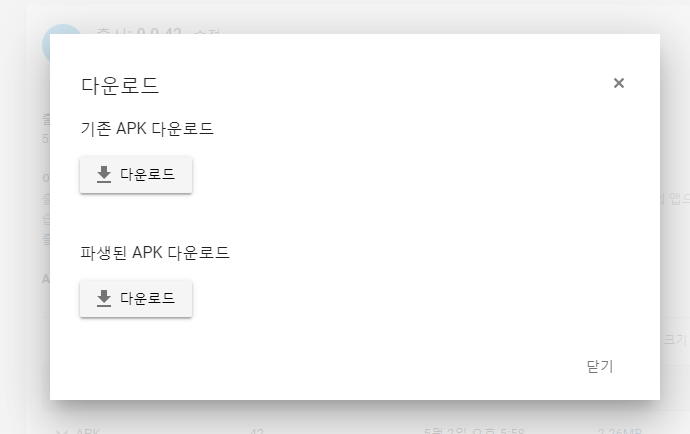Click the 크기 column header behind the dialog
This screenshot has width=690, height=434.
click(674, 340)
